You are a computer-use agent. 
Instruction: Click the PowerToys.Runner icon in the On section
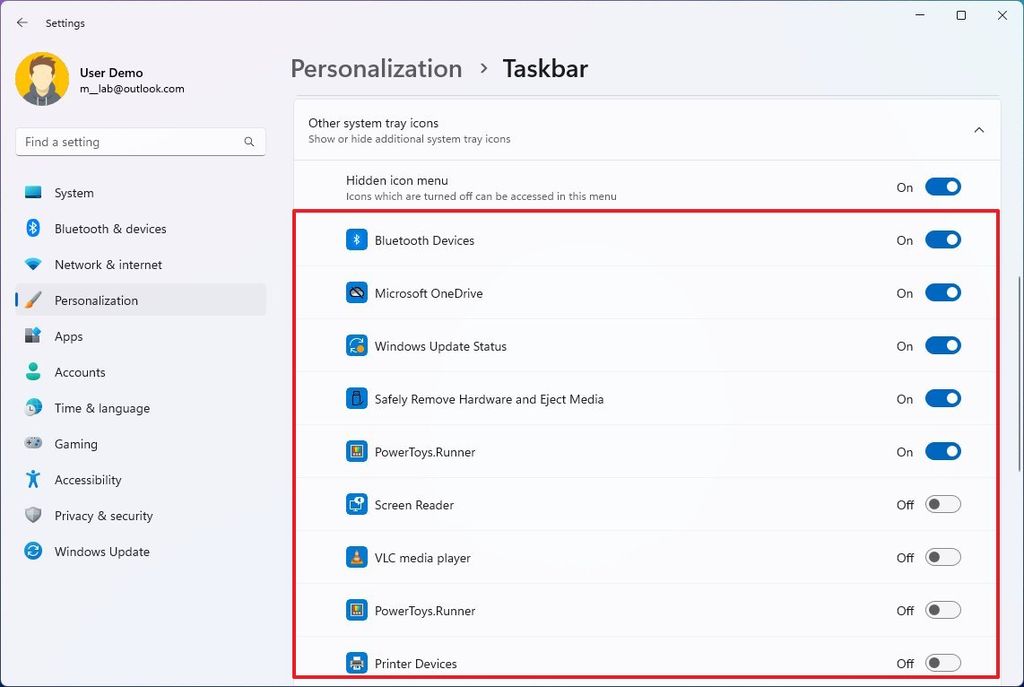[357, 451]
